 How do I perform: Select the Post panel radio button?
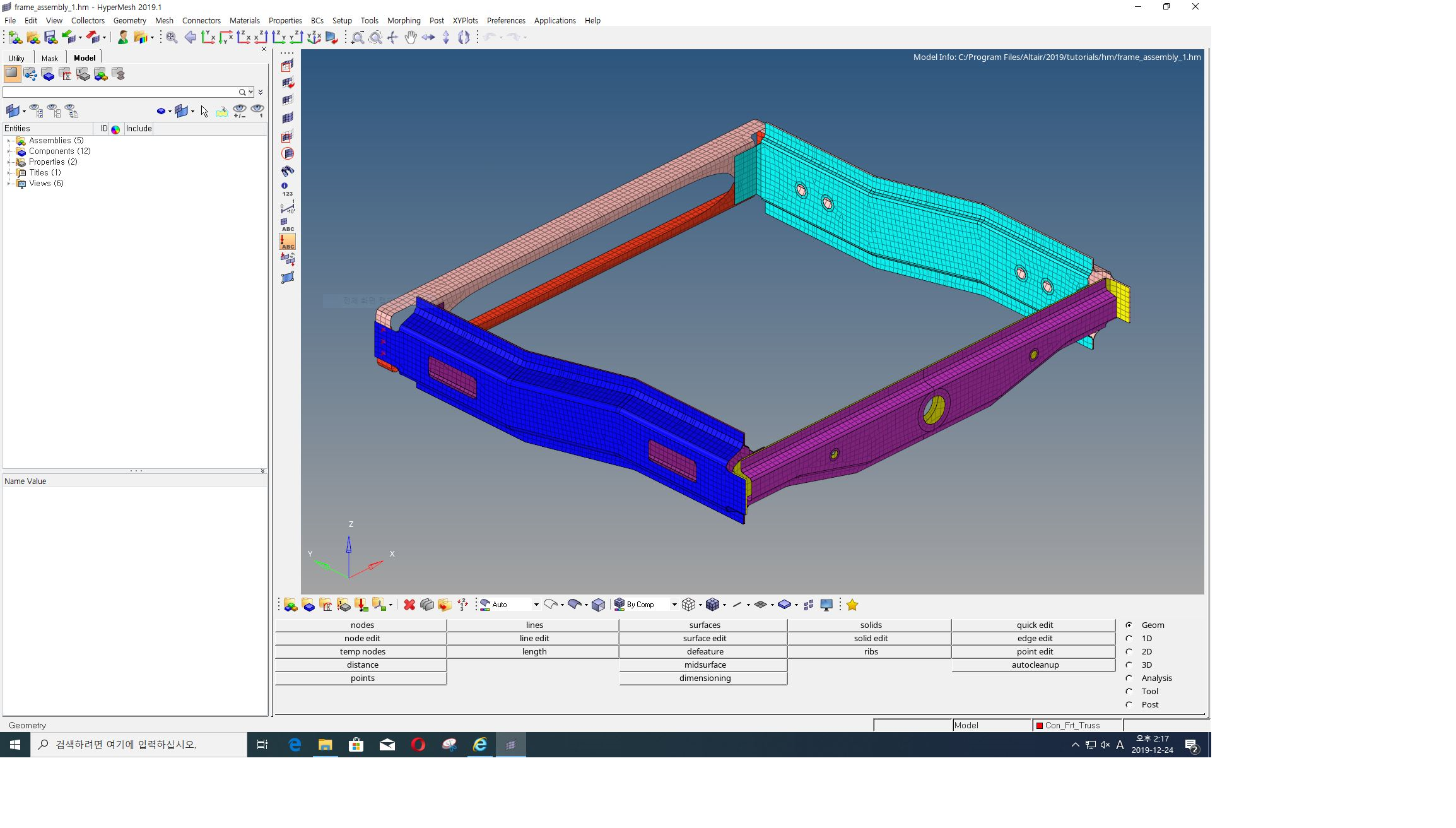tap(1129, 704)
